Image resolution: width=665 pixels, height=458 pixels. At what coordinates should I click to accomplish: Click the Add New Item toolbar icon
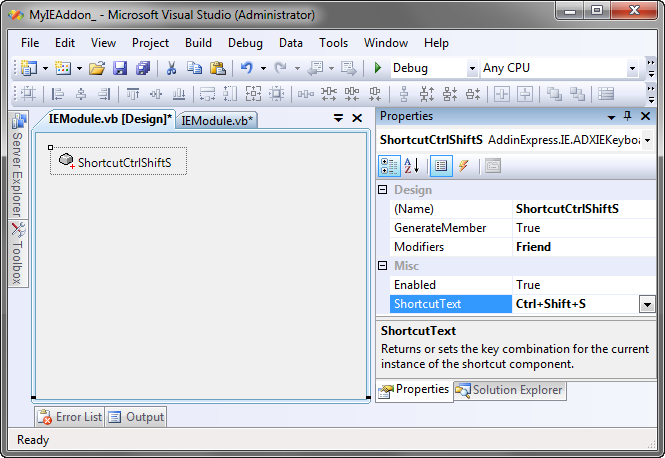pos(63,68)
